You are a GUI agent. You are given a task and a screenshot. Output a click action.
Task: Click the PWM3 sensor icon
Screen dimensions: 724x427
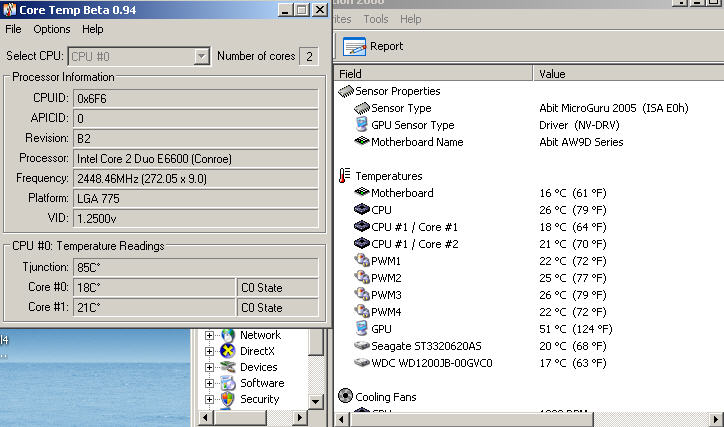point(362,295)
